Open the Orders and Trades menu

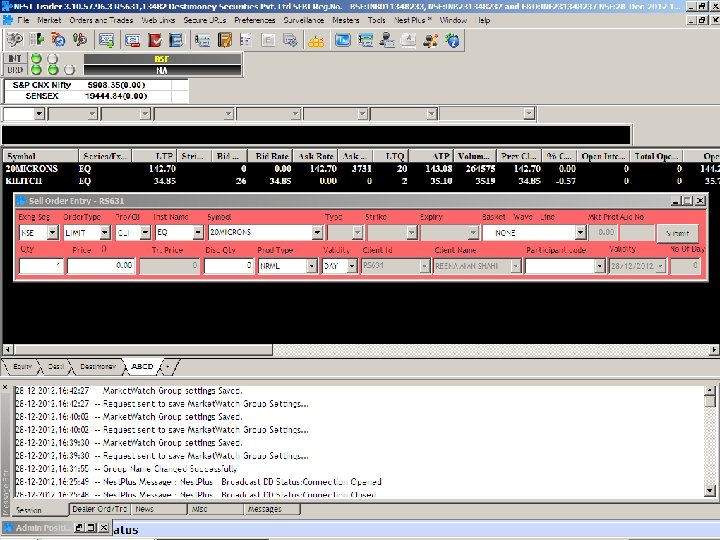click(101, 20)
